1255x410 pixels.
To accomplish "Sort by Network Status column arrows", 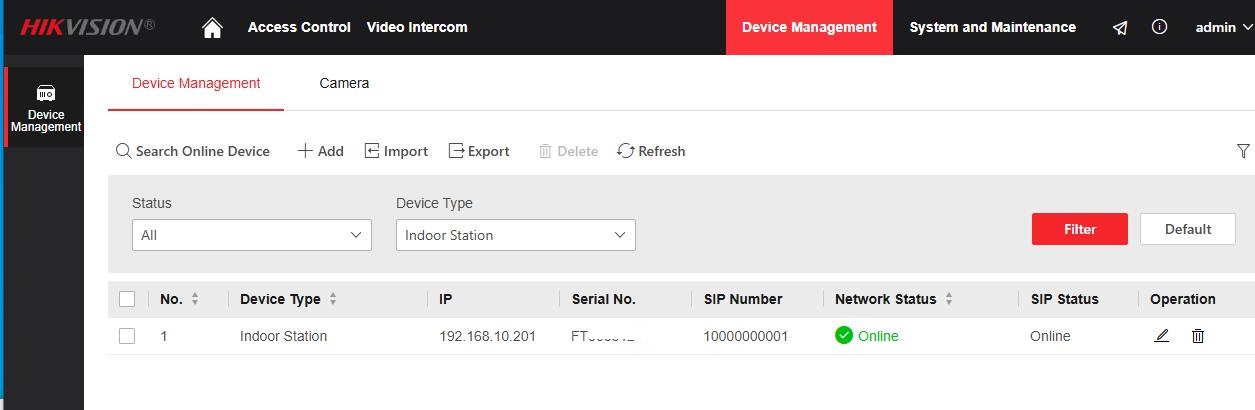I will pyautogui.click(x=949, y=299).
